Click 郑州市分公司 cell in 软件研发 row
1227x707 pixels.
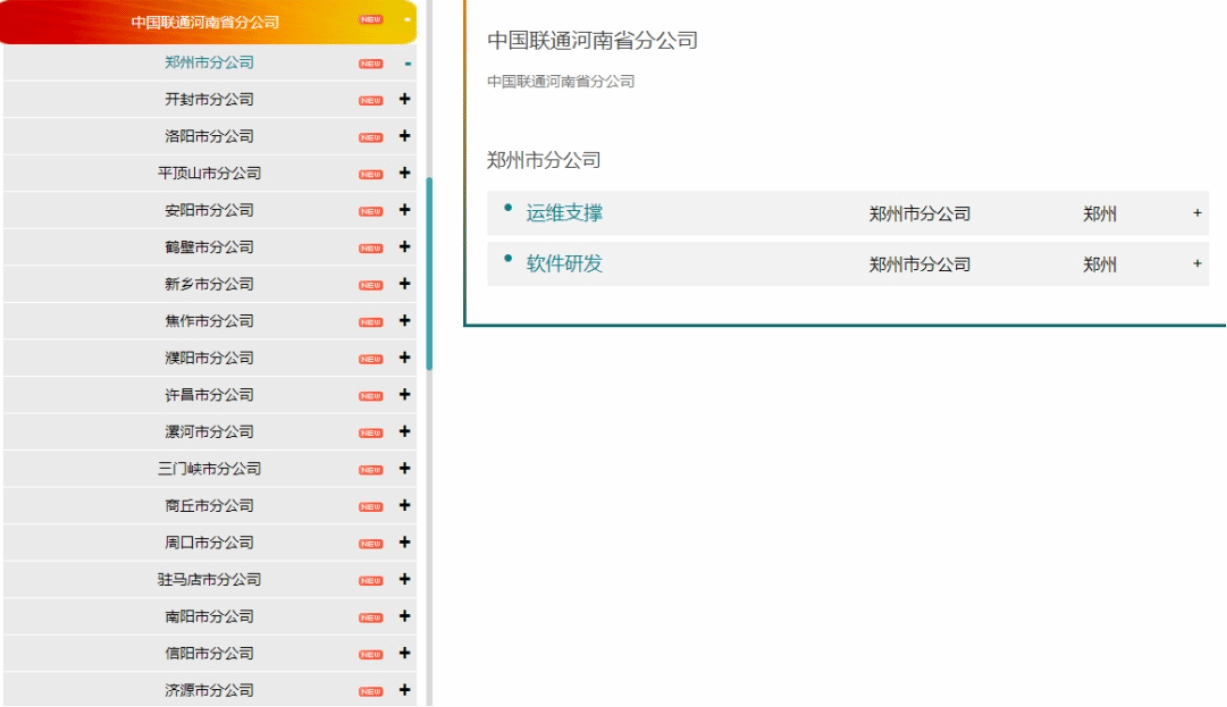pos(920,265)
